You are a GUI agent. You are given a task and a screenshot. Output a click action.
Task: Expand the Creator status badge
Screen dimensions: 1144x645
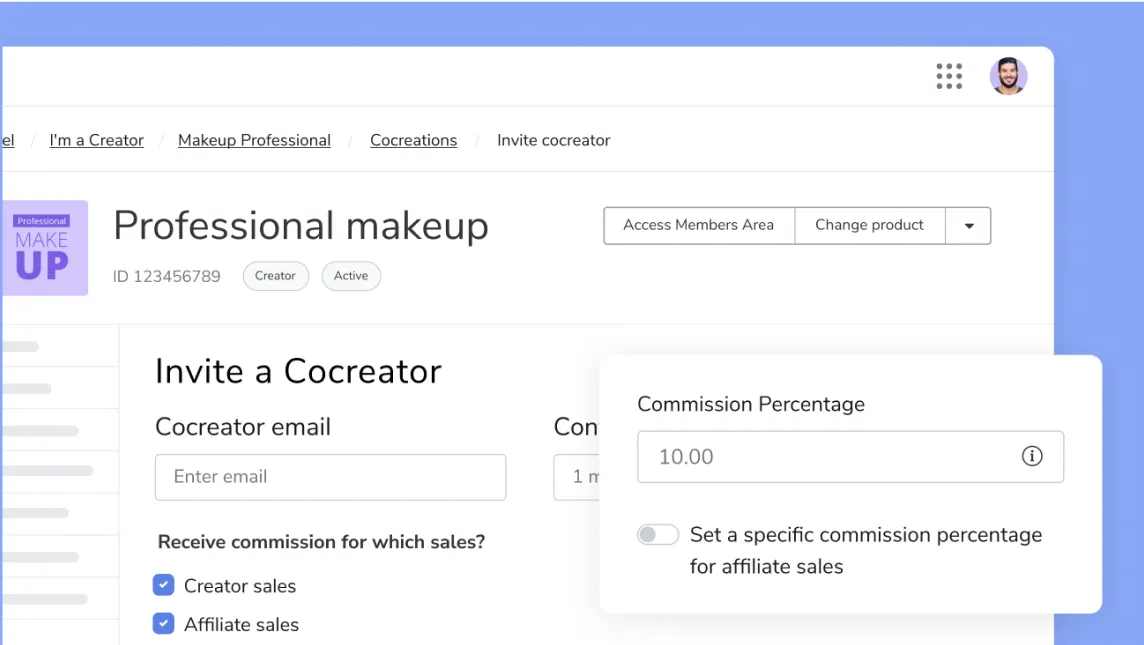point(275,276)
